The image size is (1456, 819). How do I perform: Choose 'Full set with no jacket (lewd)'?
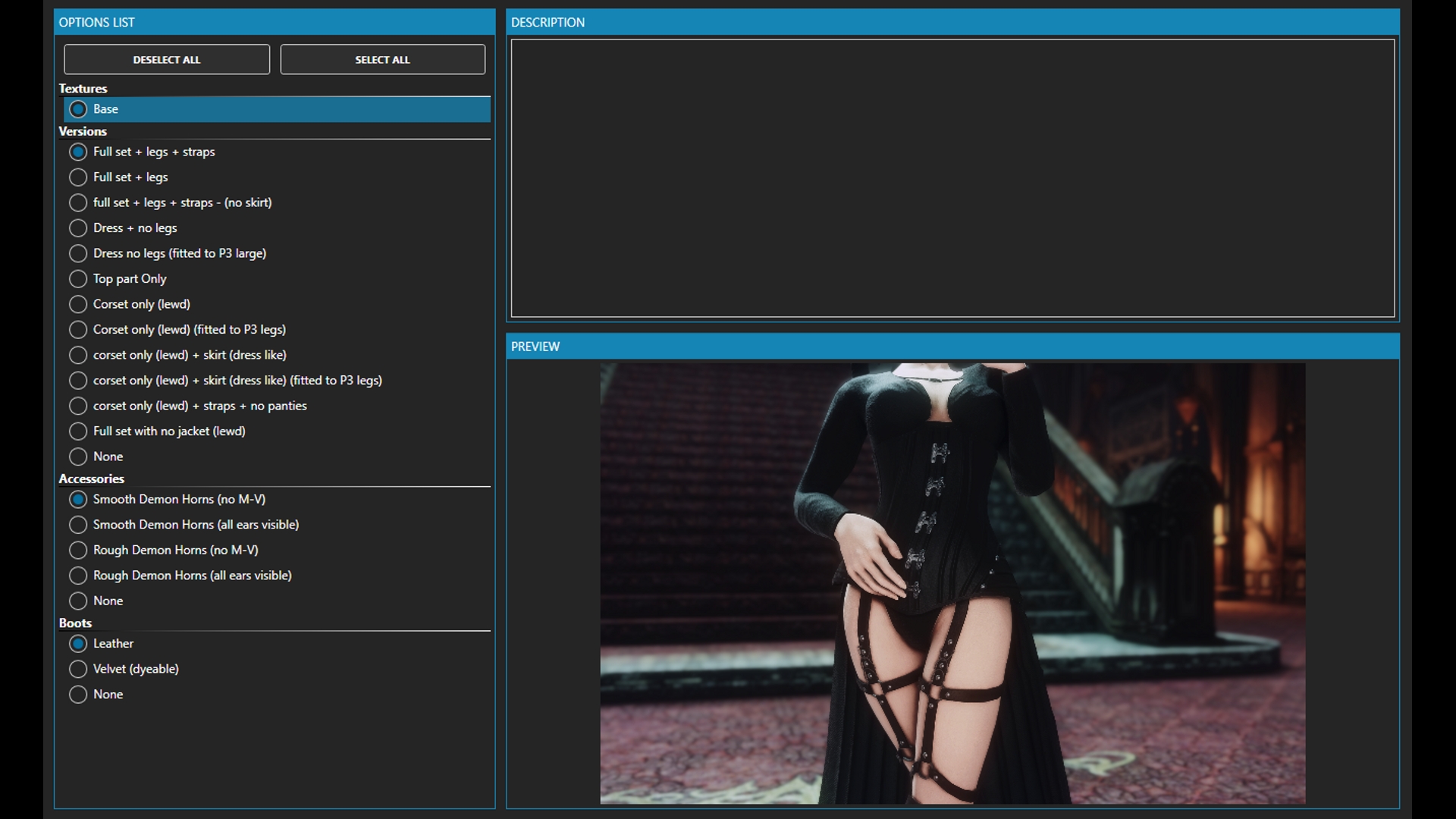(x=157, y=431)
